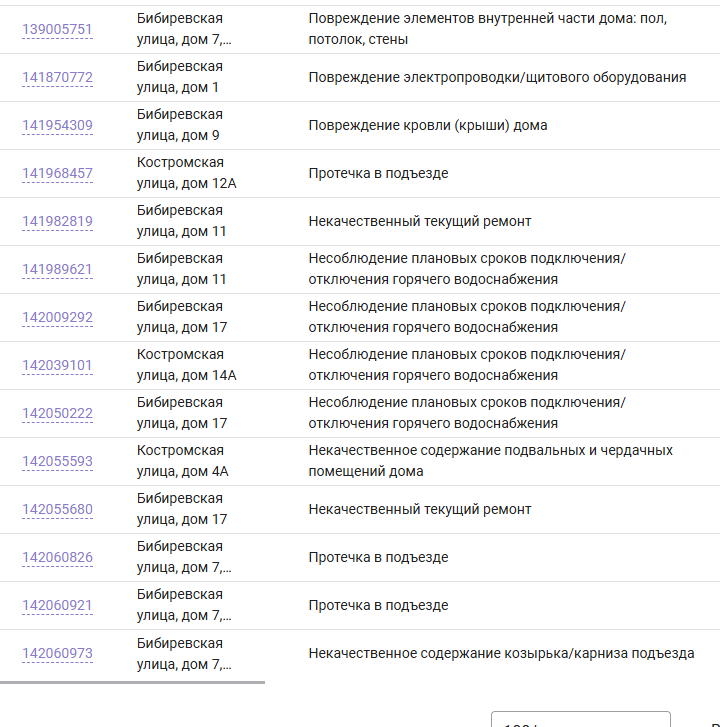Select address cell Костромская улица, дом 12А

(186, 173)
